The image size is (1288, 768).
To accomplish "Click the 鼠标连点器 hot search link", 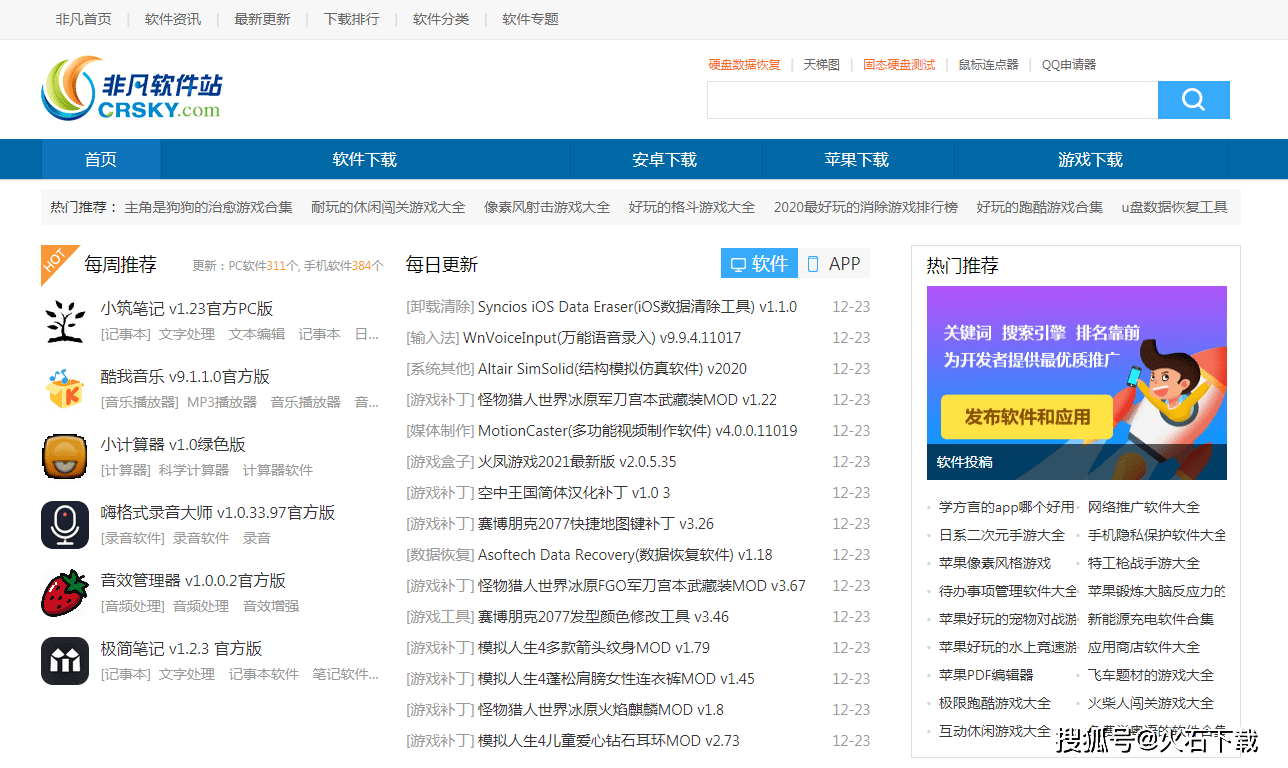I will [988, 64].
